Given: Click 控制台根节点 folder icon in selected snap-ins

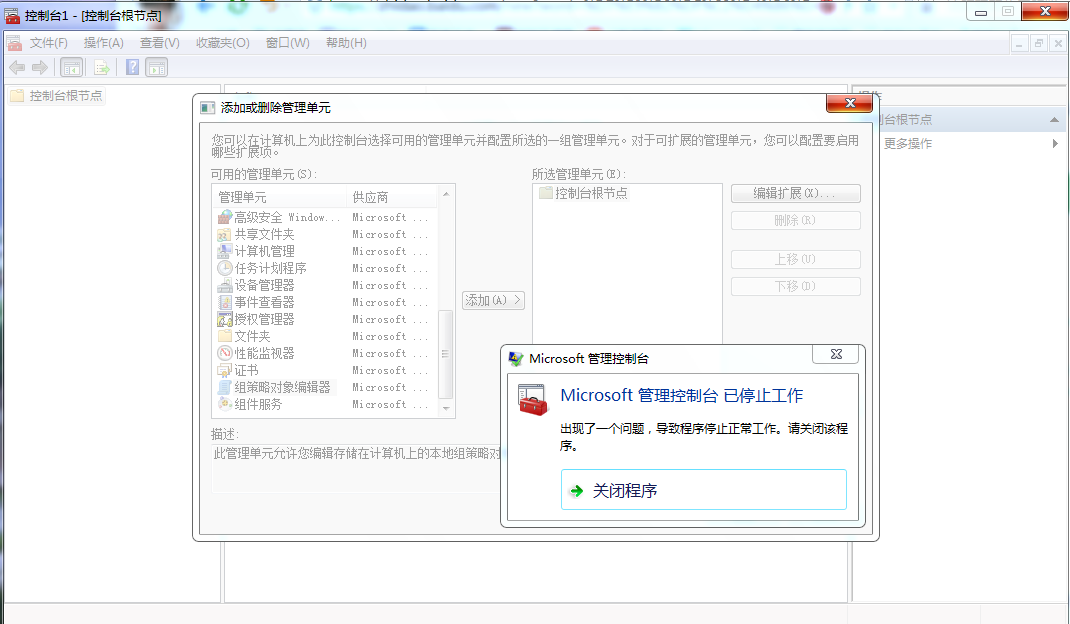Looking at the screenshot, I should (x=545, y=193).
